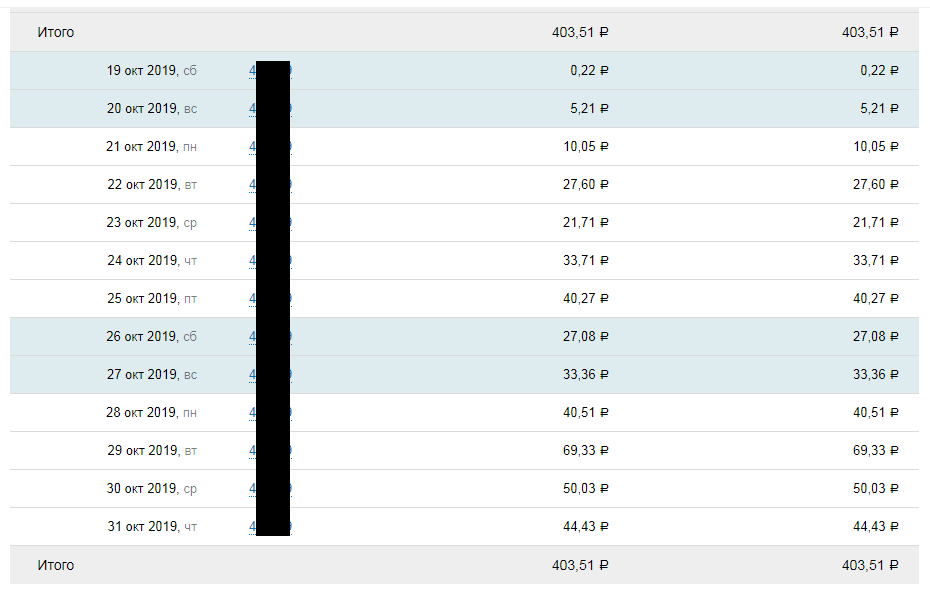The width and height of the screenshot is (930, 593).
Task: Select the 50,03 ₽ amount in the right column
Action: 875,489
